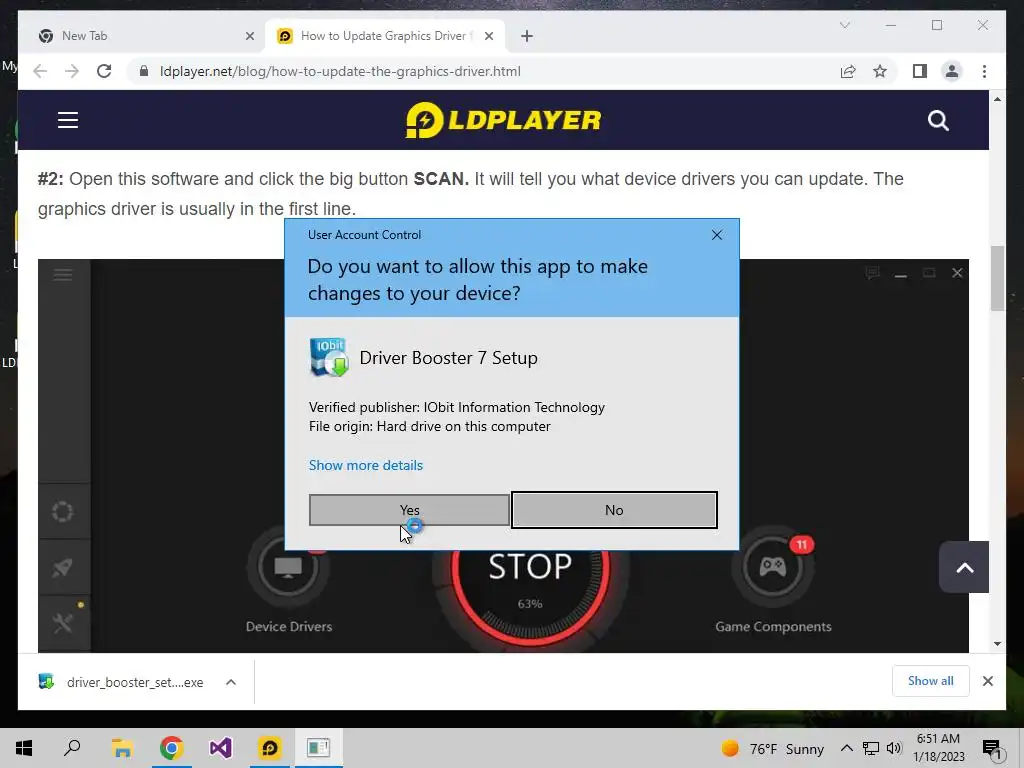Share this page icon

coord(848,71)
